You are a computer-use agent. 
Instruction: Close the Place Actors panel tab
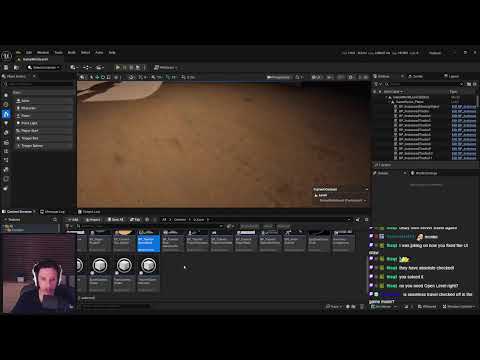(x=34, y=76)
